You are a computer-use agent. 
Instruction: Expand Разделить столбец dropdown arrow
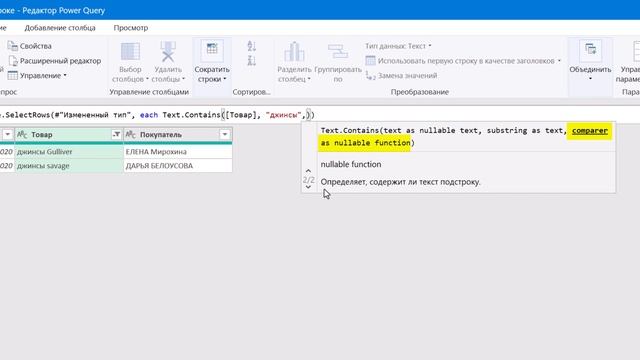pos(309,79)
